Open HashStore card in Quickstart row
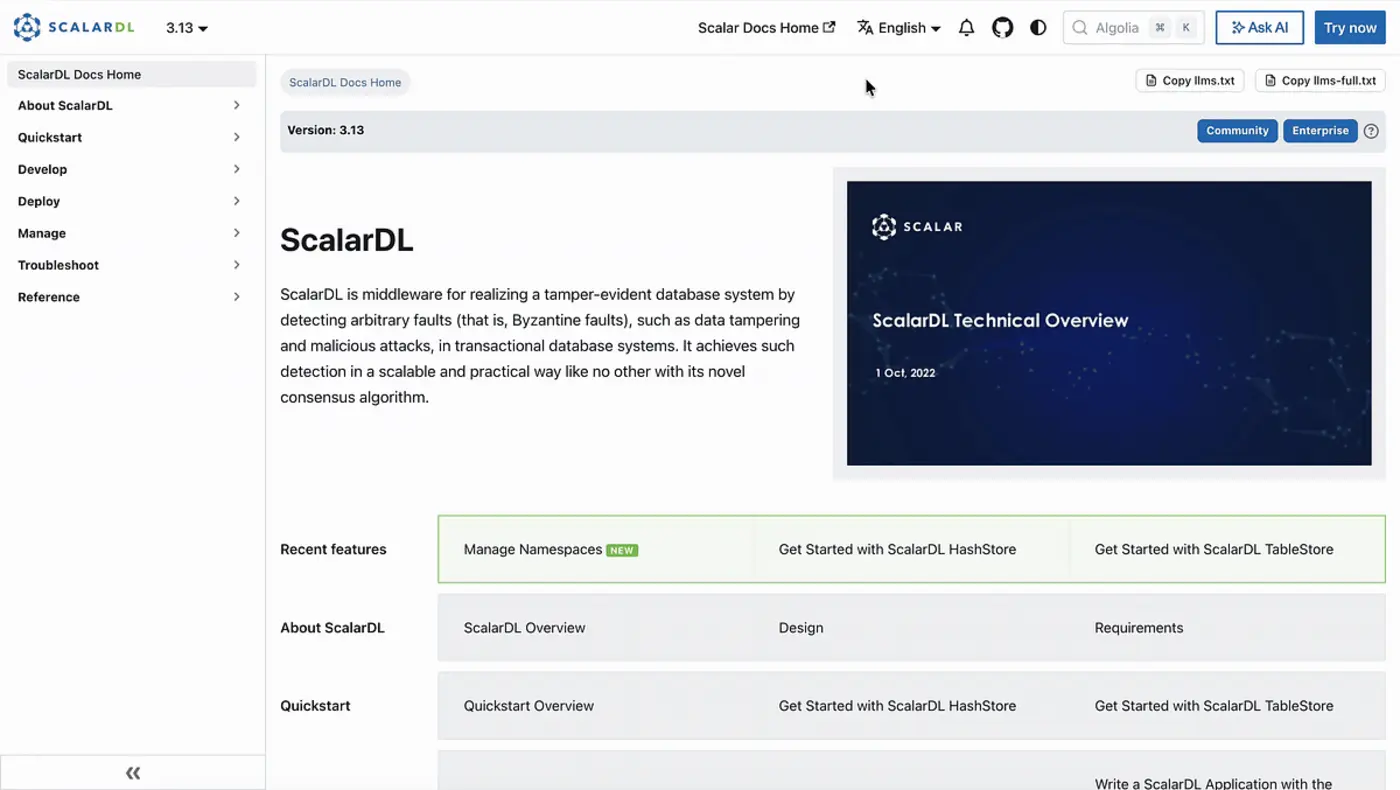The image size is (1400, 790). [911, 706]
